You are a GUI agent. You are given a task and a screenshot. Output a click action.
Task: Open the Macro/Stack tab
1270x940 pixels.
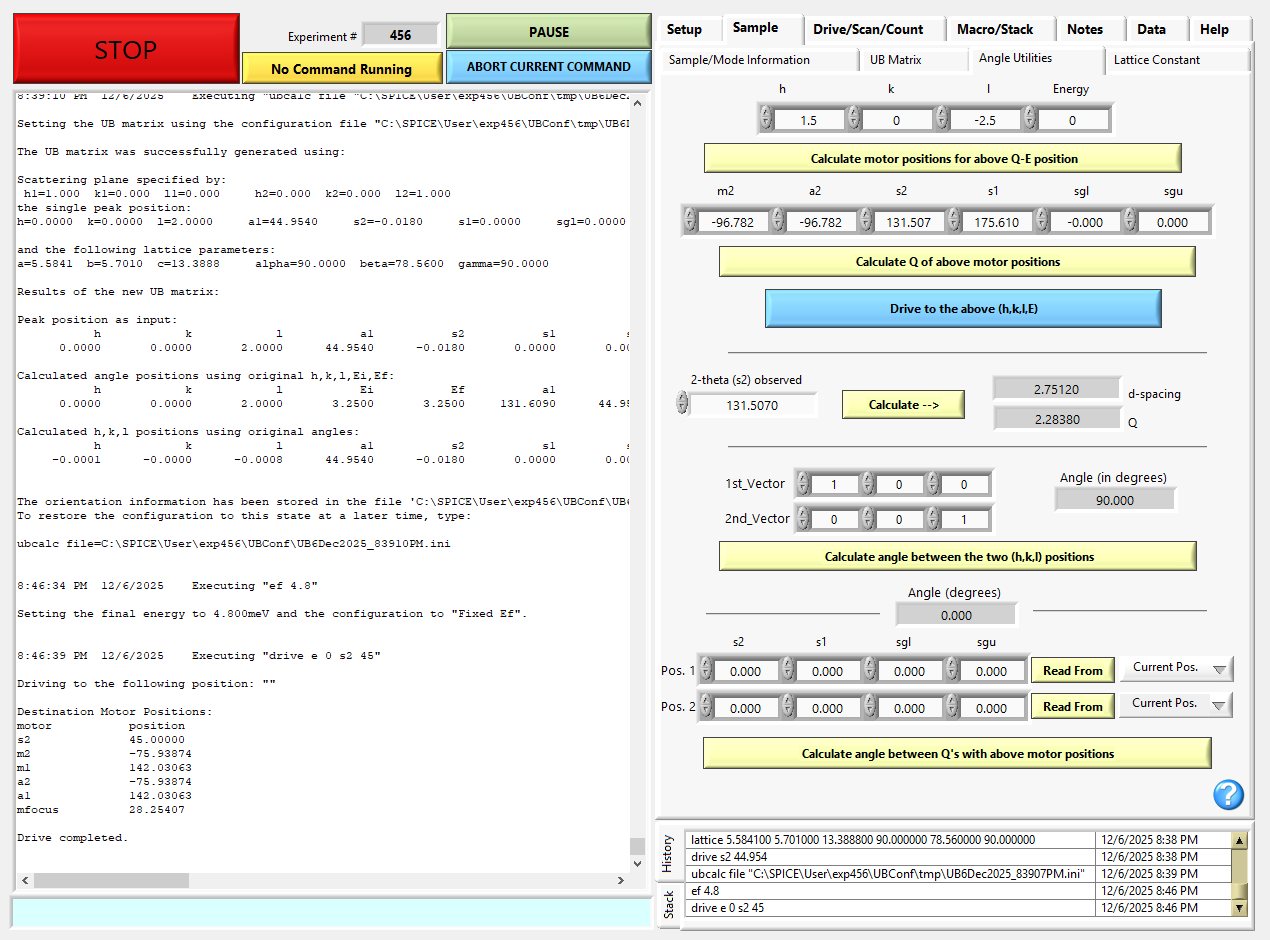click(x=995, y=29)
